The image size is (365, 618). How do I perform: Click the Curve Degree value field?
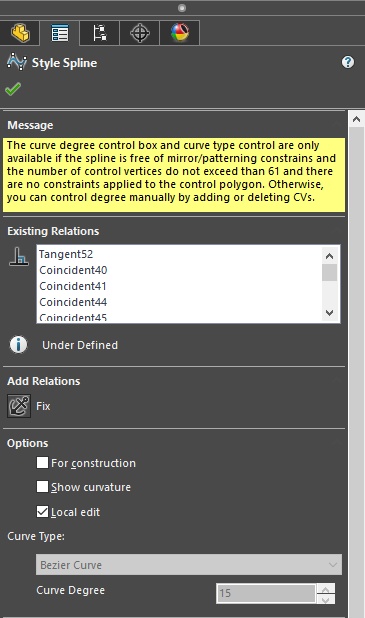pos(266,593)
